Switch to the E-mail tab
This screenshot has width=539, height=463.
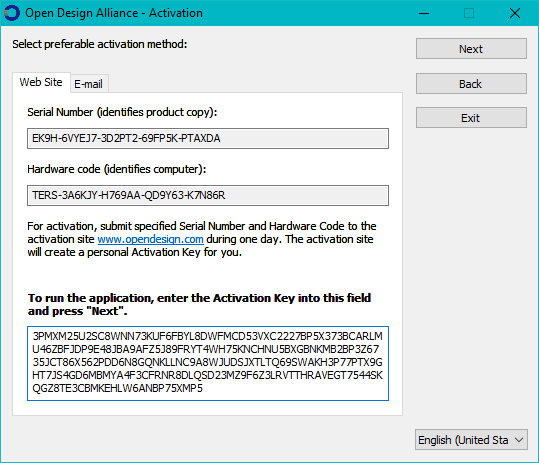[x=89, y=84]
